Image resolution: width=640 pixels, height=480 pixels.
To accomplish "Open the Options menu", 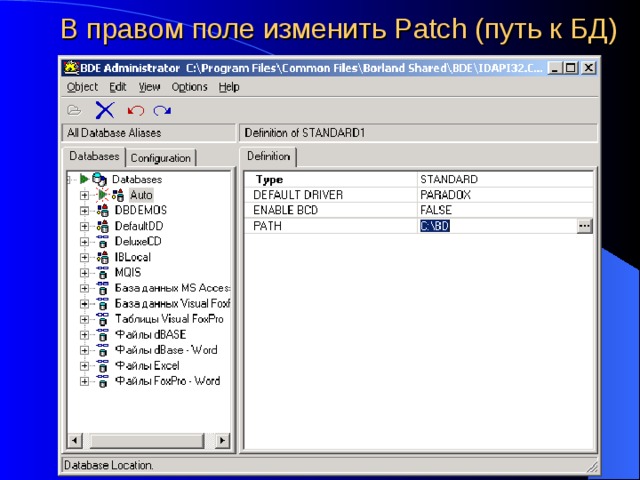I will click(x=189, y=87).
